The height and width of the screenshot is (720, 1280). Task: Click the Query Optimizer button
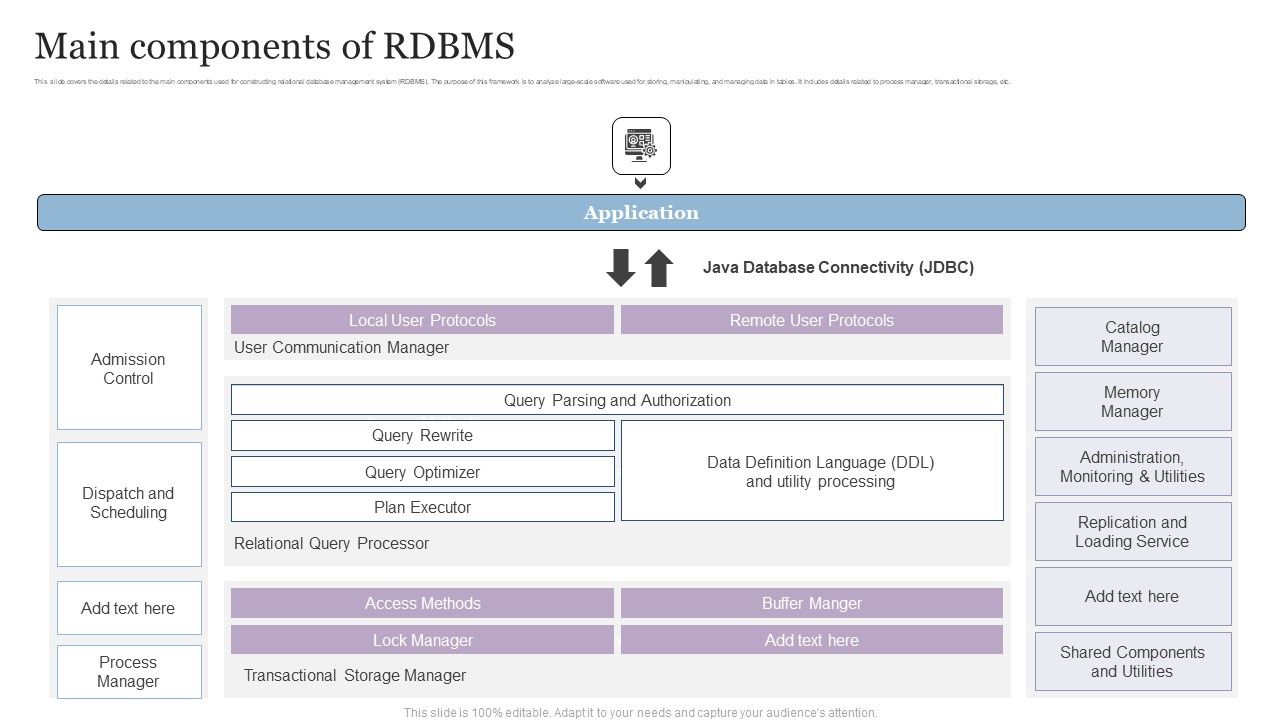click(x=422, y=471)
